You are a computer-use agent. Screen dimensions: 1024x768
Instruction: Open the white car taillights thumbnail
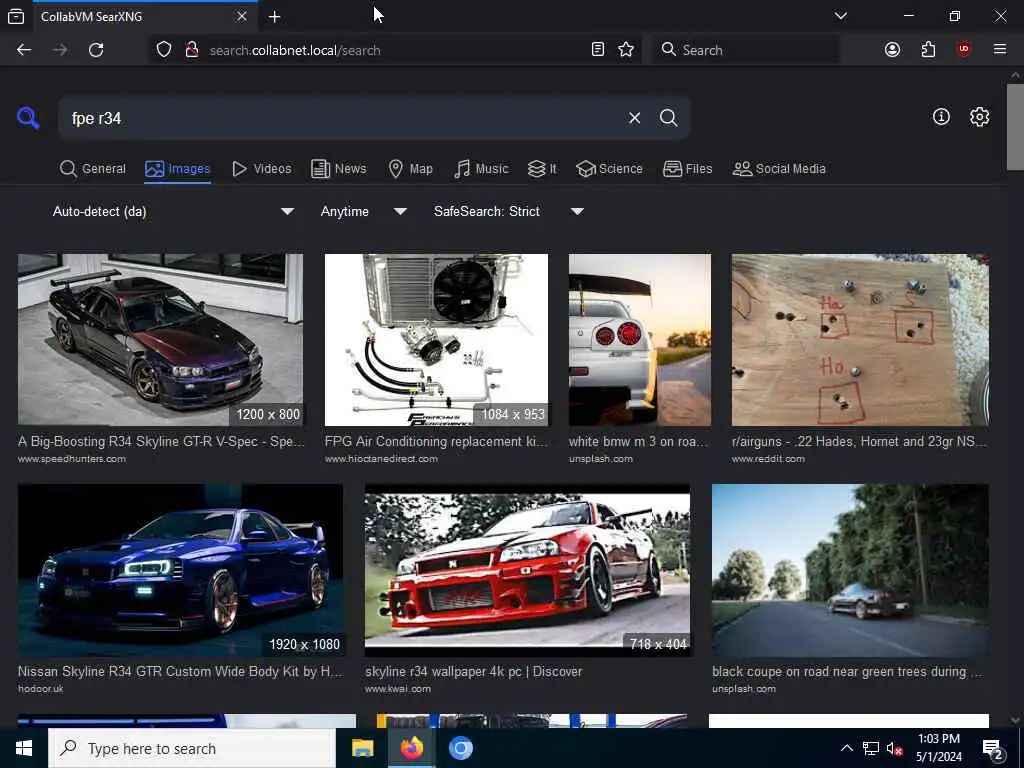pos(640,340)
